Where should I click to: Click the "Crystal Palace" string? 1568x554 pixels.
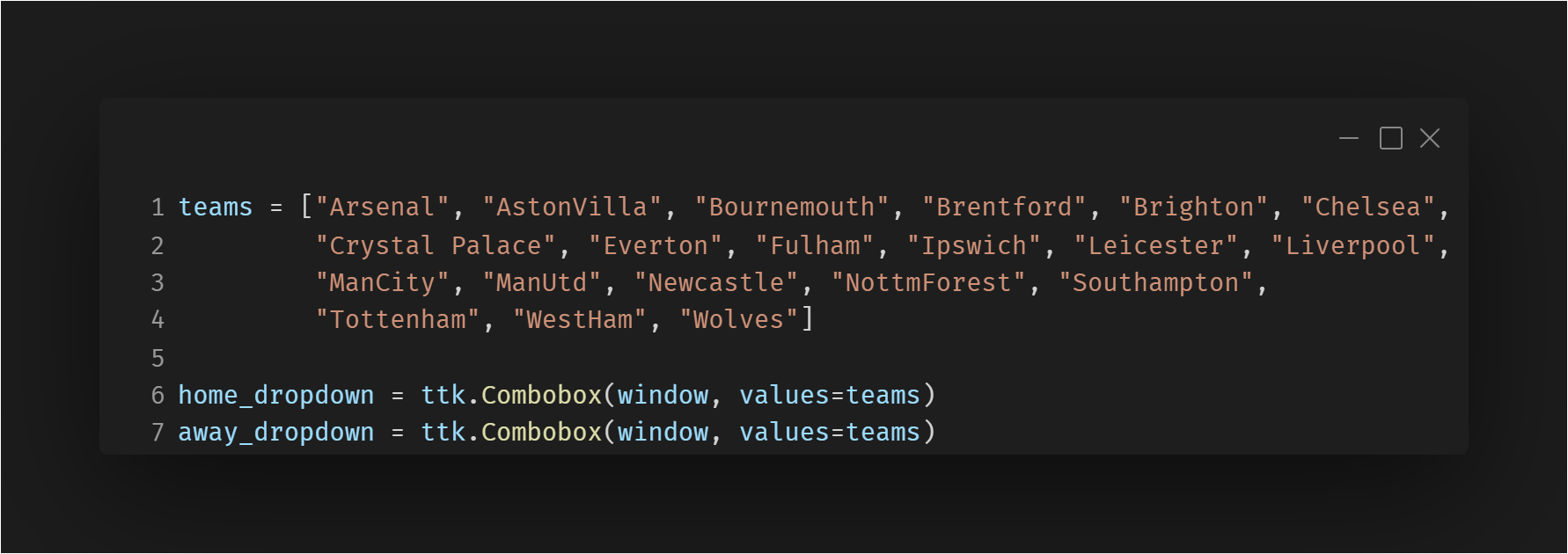(436, 246)
